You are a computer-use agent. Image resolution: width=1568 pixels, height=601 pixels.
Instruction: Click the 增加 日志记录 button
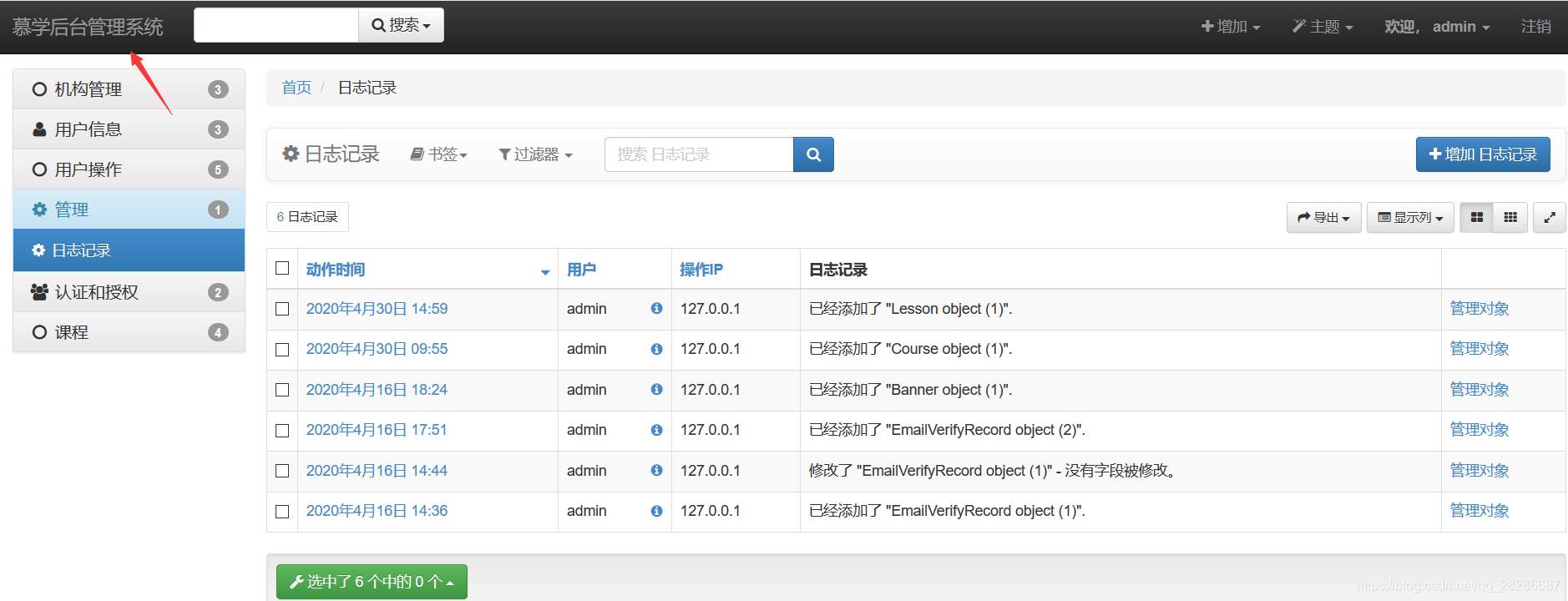tap(1483, 154)
